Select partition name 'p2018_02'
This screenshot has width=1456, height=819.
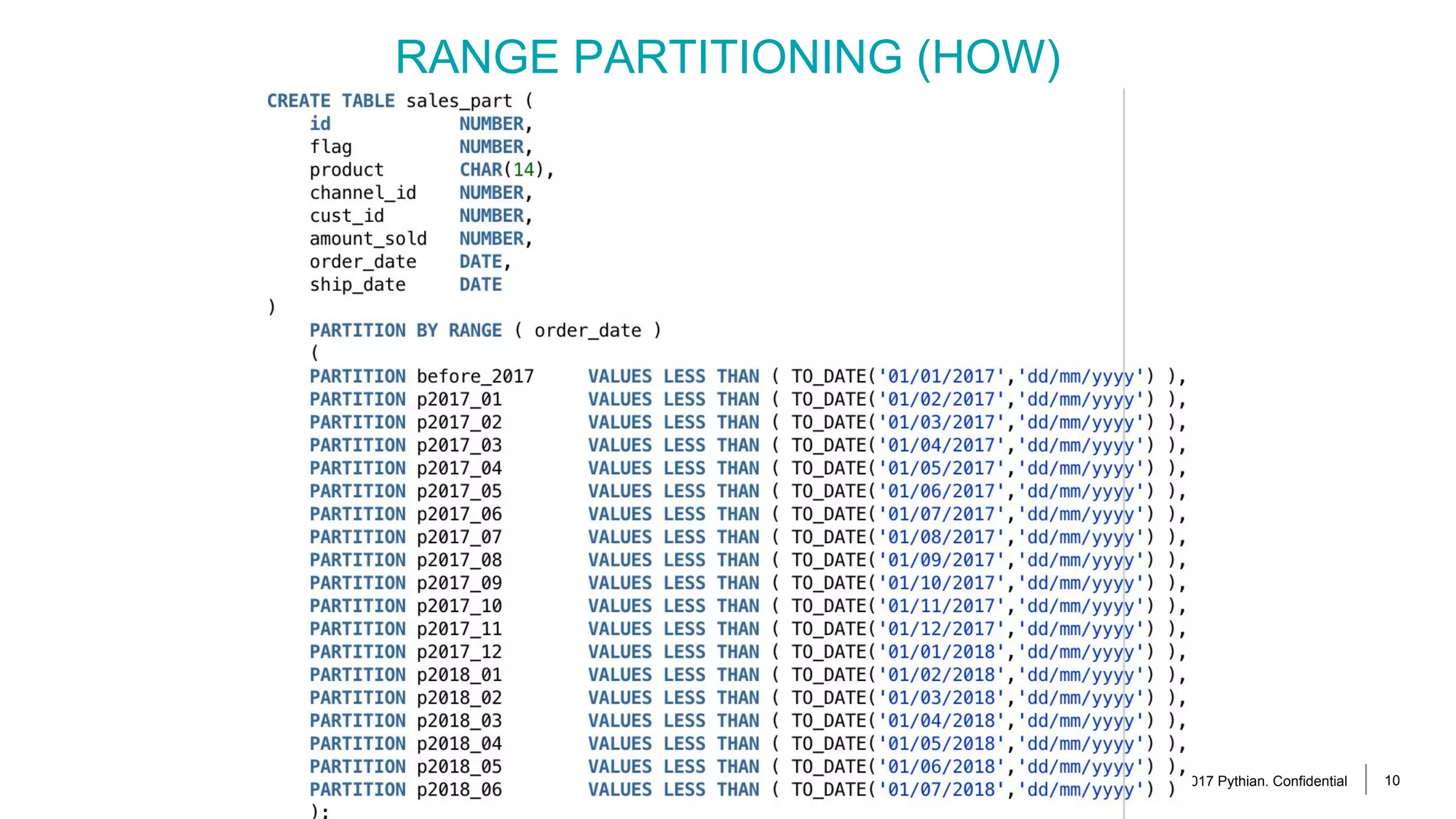pyautogui.click(x=459, y=698)
